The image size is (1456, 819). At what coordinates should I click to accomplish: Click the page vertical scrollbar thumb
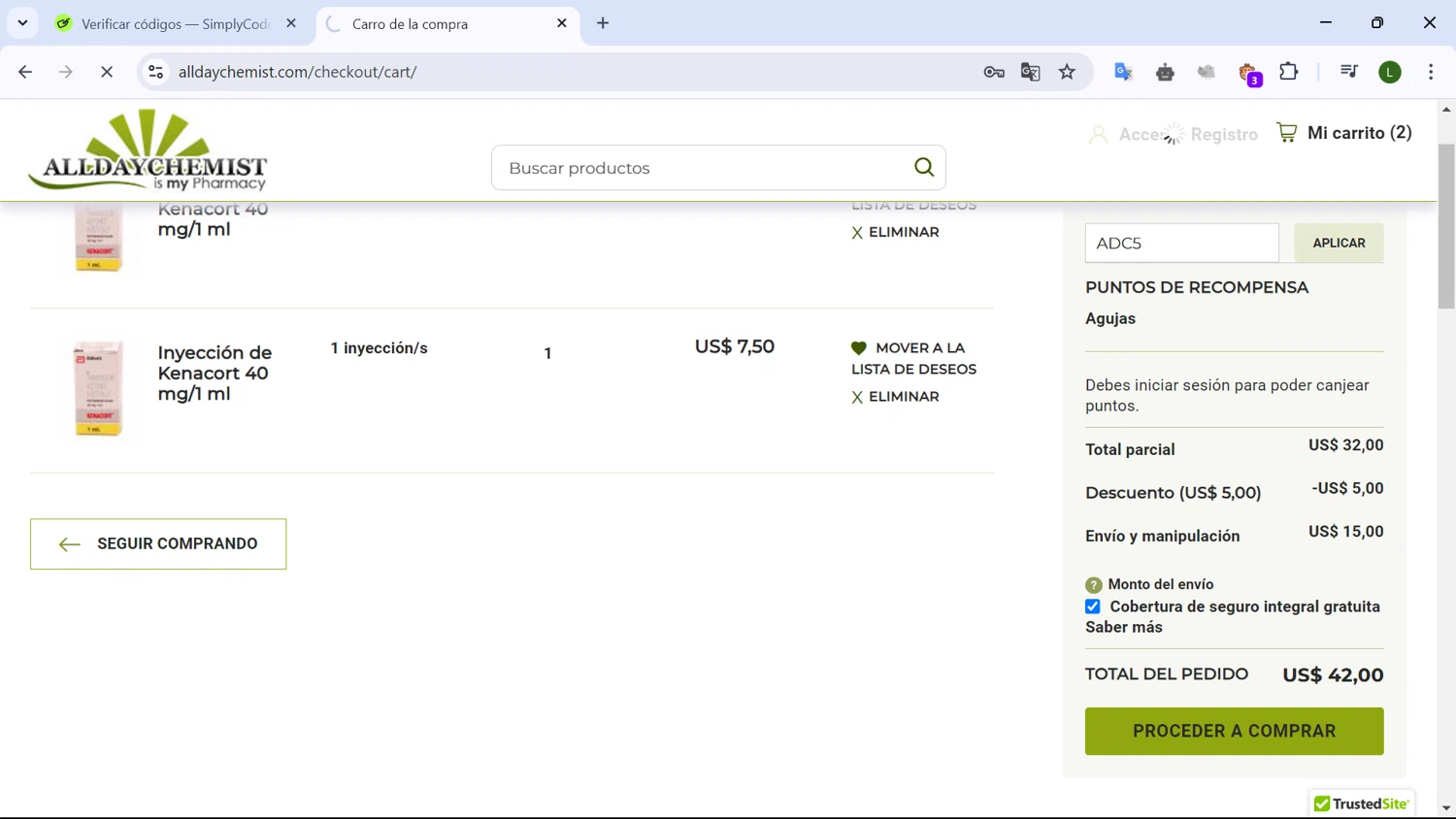[x=1446, y=226]
